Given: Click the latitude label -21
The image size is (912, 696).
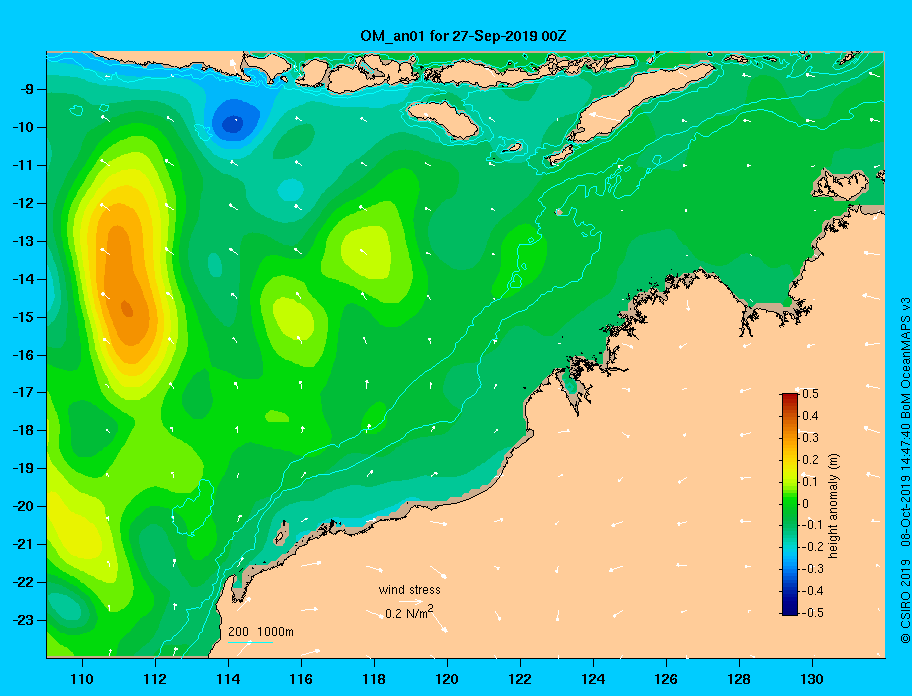Looking at the screenshot, I should 22,545.
